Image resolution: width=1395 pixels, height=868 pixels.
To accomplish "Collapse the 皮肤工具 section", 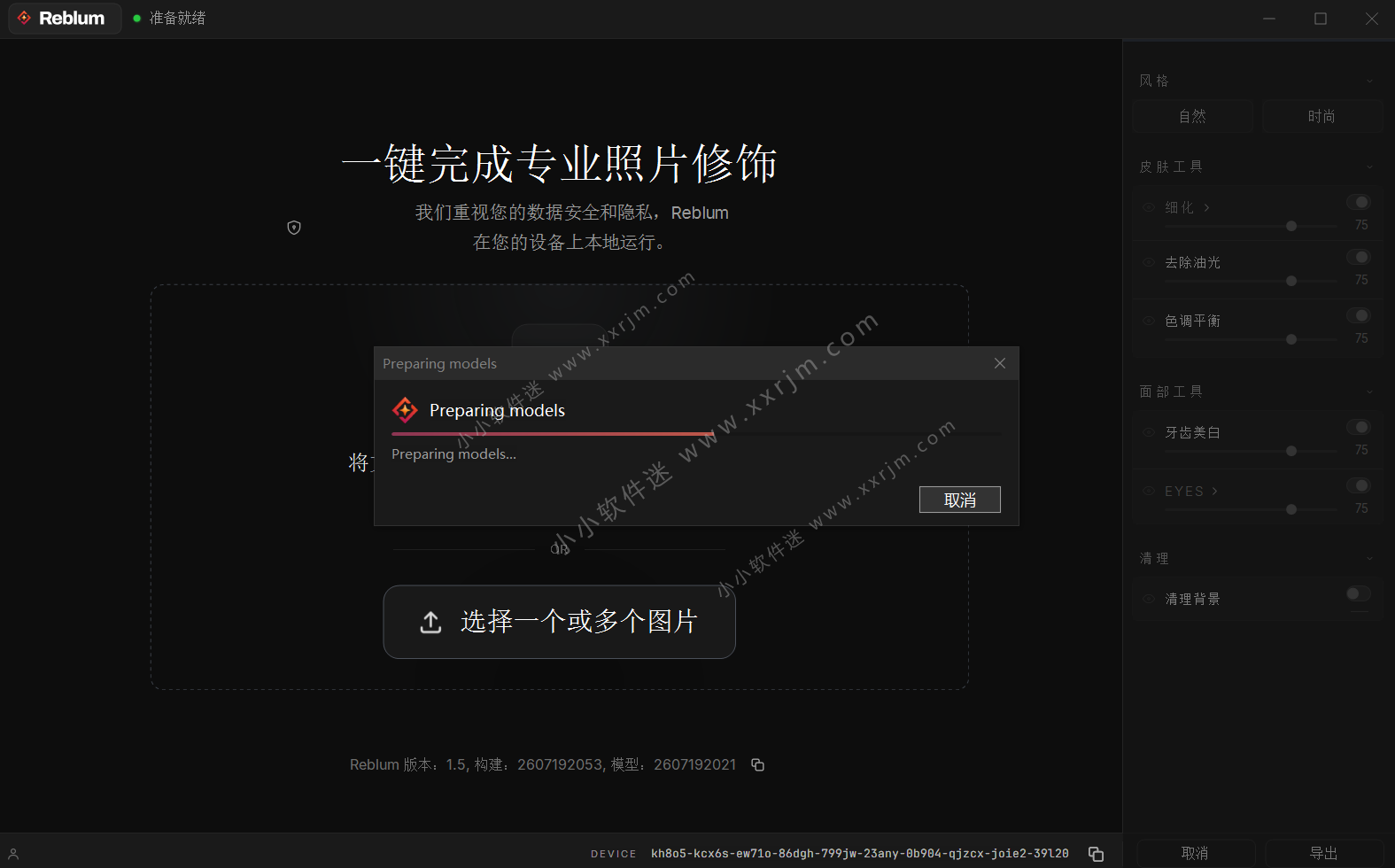I will tap(1370, 167).
